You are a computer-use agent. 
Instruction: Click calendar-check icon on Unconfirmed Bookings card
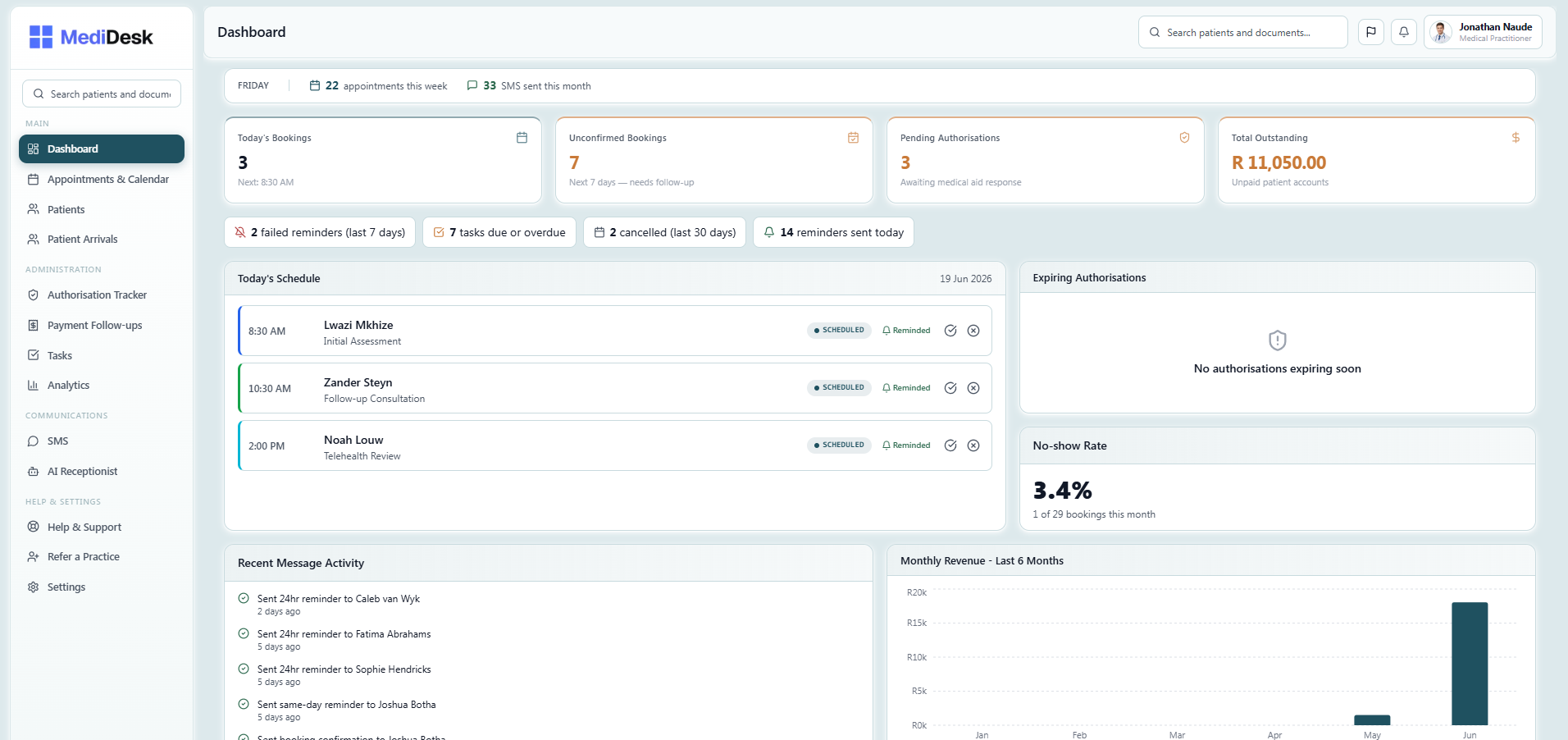point(853,138)
